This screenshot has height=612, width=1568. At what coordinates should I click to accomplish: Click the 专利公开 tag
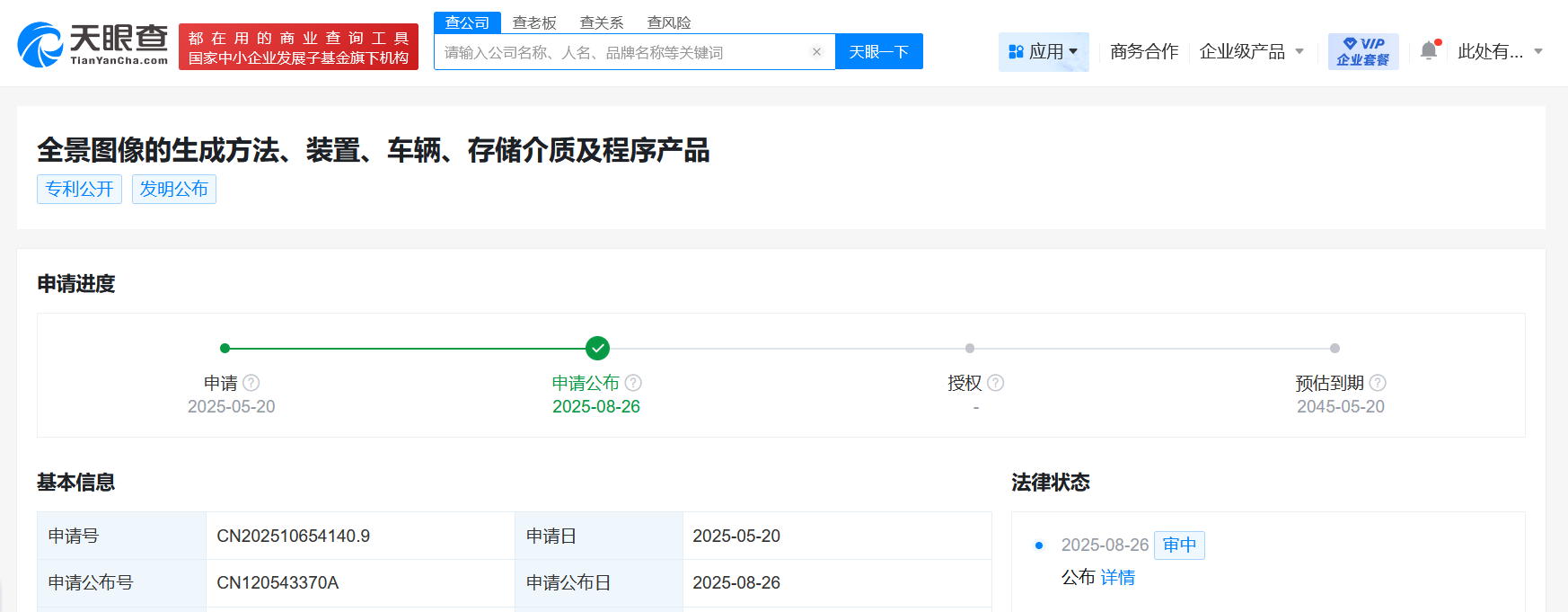79,190
